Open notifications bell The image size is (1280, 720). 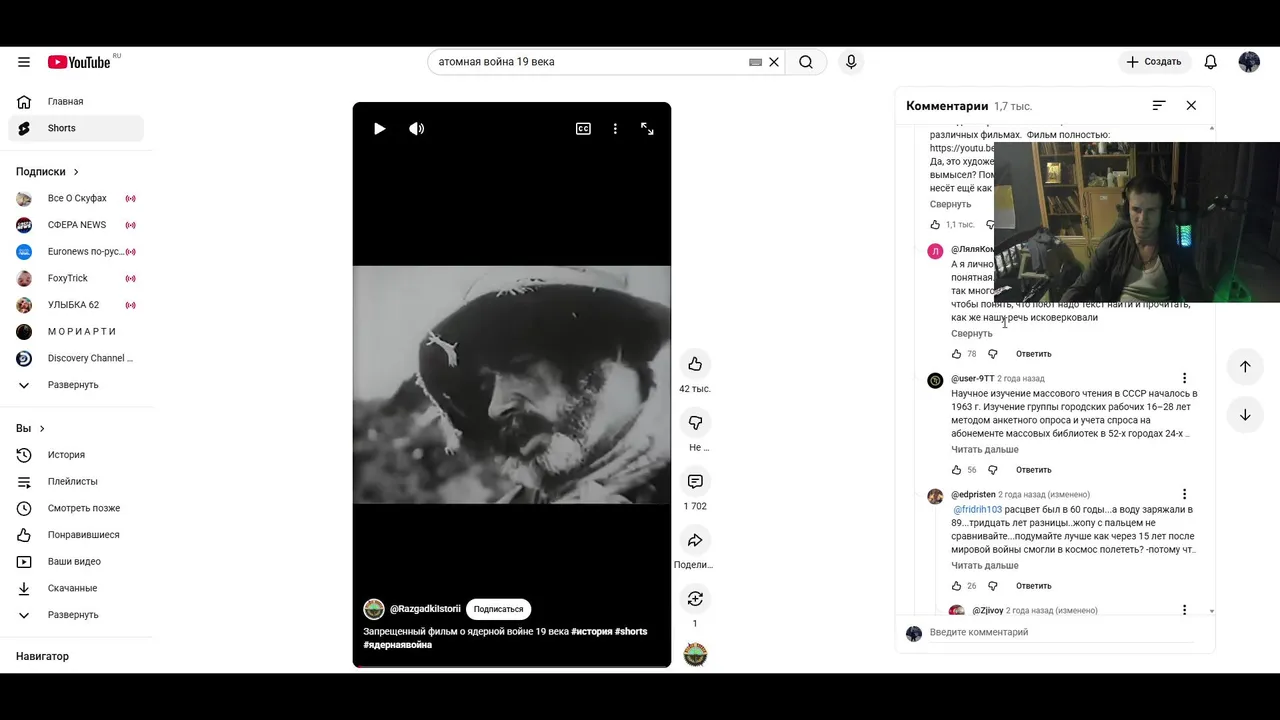tap(1211, 62)
